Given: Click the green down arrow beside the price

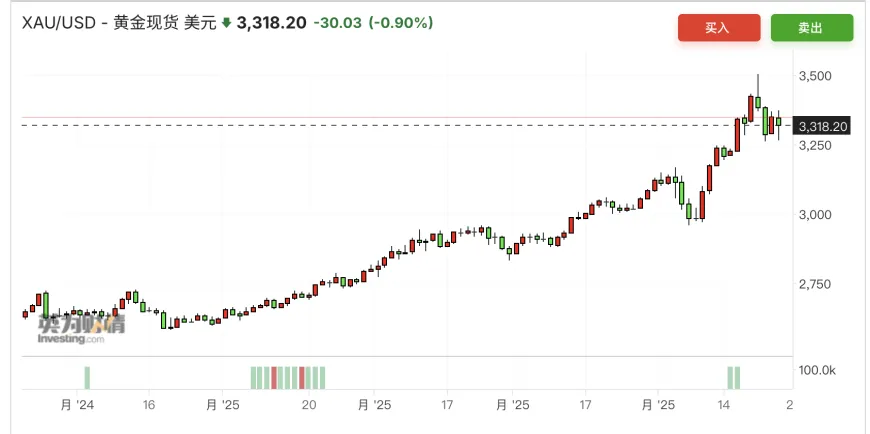Looking at the screenshot, I should tap(226, 23).
